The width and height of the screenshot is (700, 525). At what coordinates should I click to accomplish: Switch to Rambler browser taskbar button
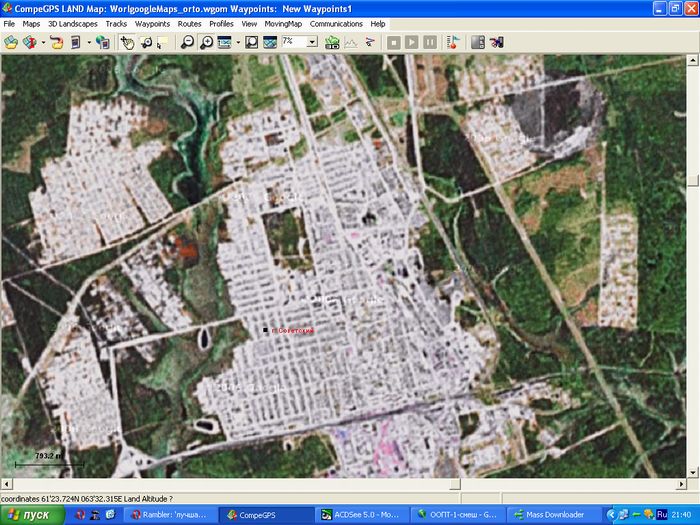click(170, 515)
